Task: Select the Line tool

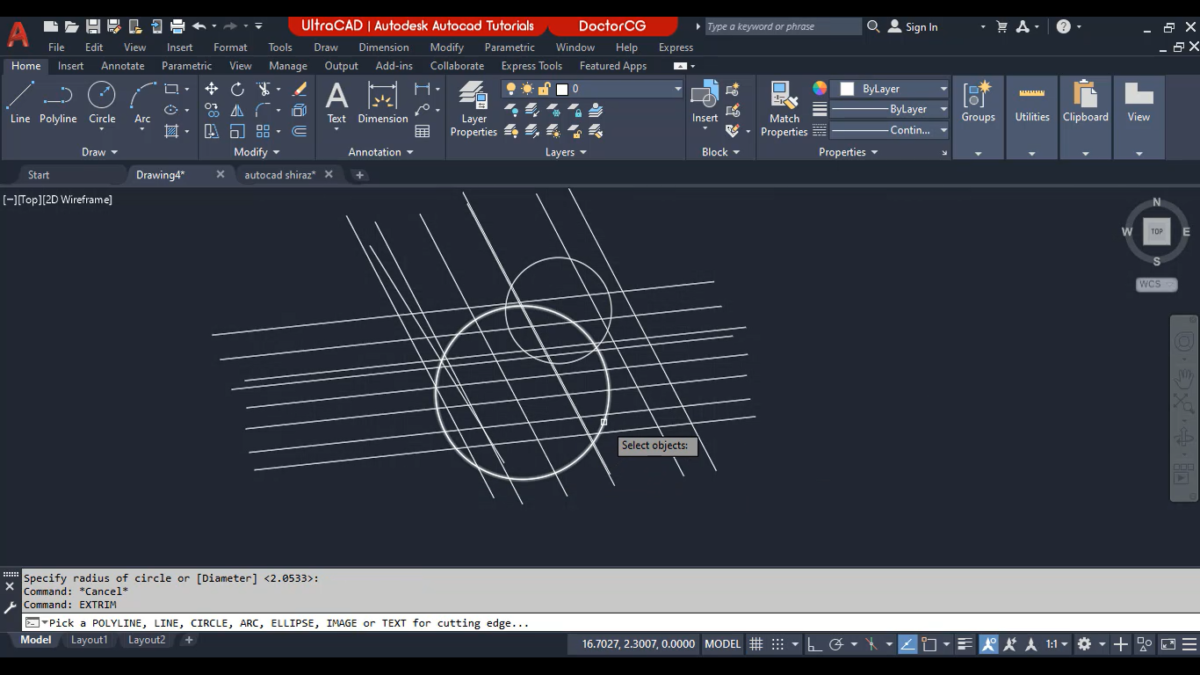Action: click(x=20, y=103)
